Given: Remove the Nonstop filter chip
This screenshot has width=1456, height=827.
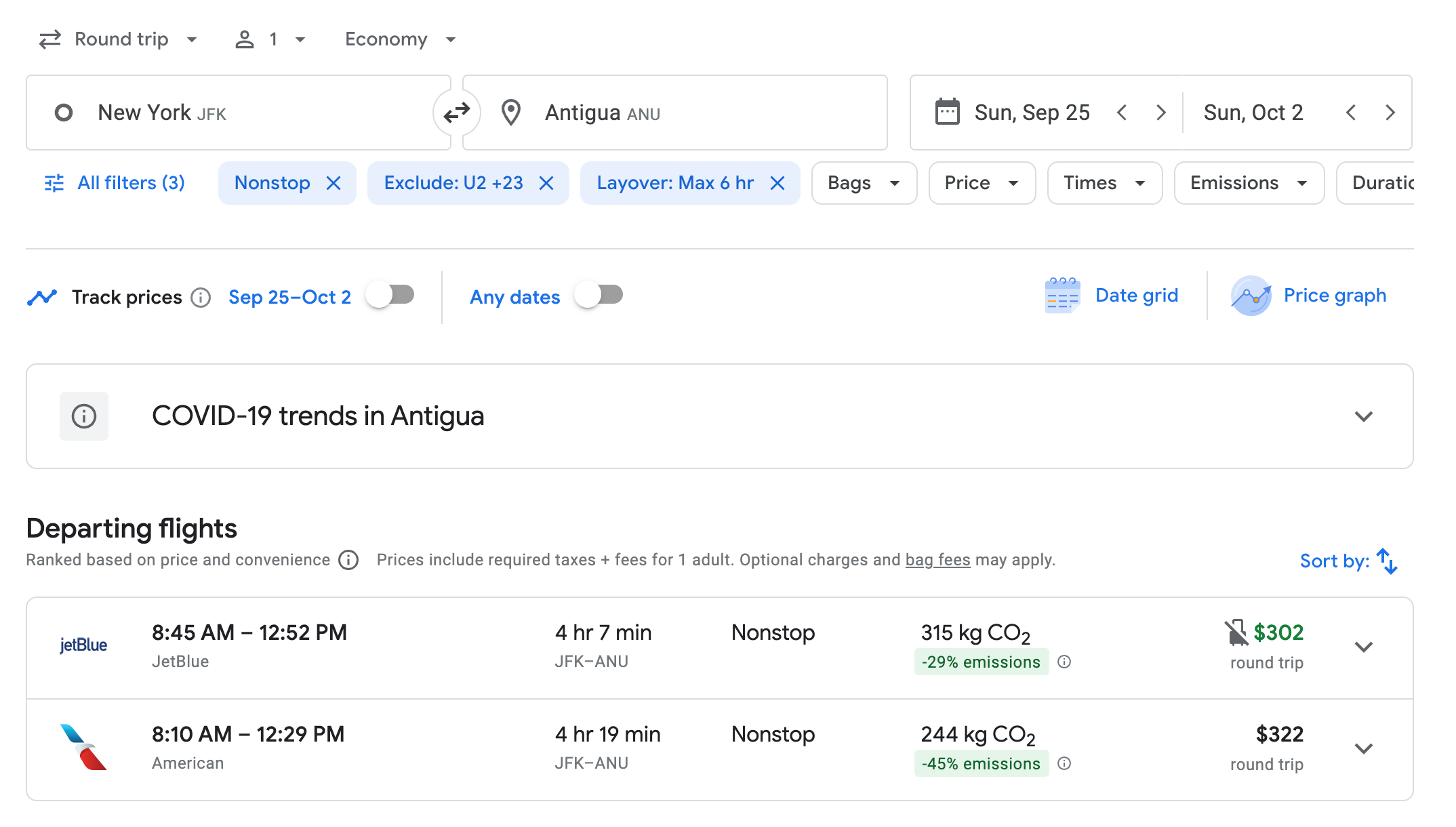Looking at the screenshot, I should point(333,183).
